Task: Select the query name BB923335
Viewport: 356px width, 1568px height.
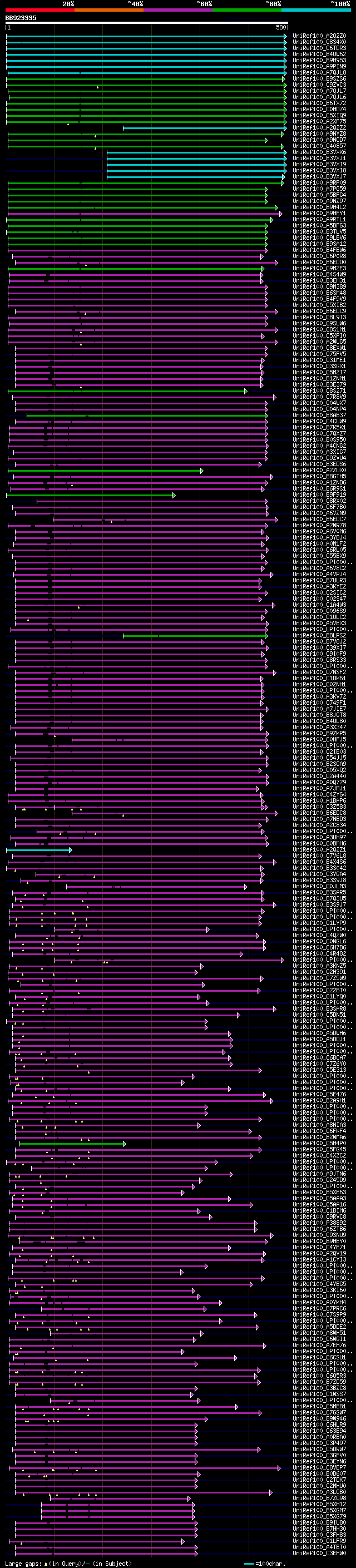Action: (x=21, y=18)
